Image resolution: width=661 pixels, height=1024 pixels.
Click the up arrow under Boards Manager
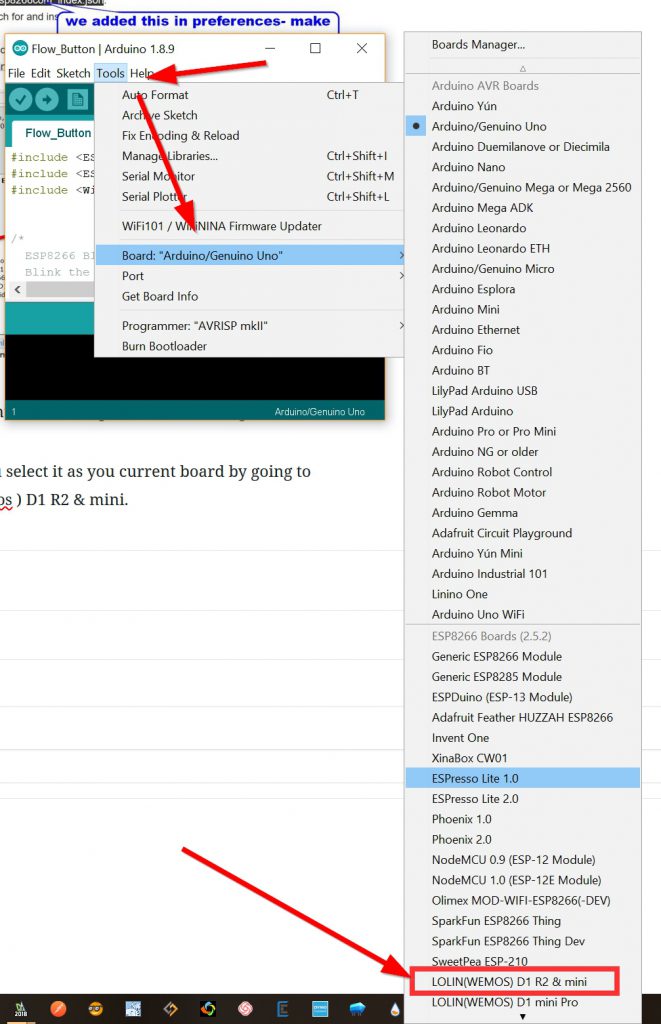click(521, 68)
